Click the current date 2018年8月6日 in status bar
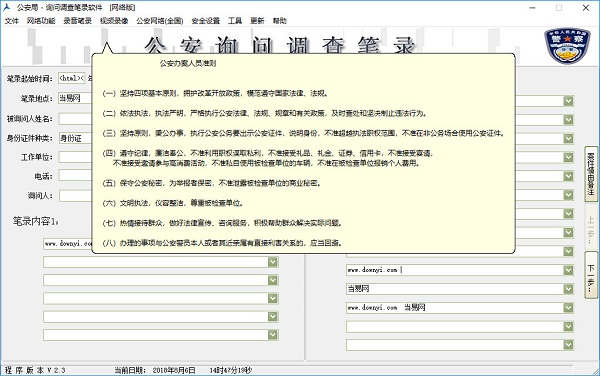600x376 pixels. click(174, 370)
